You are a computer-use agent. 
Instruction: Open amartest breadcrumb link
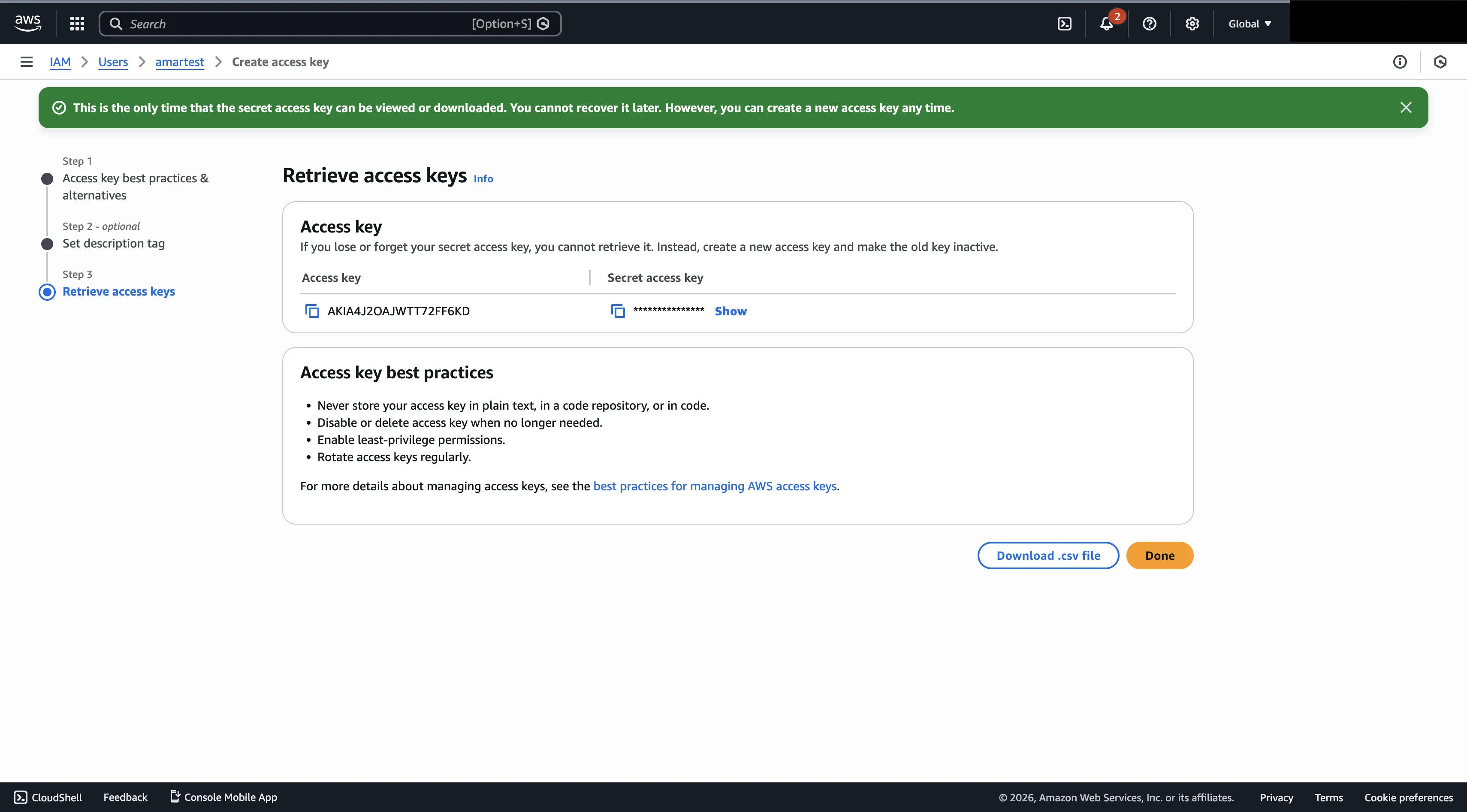(x=179, y=61)
